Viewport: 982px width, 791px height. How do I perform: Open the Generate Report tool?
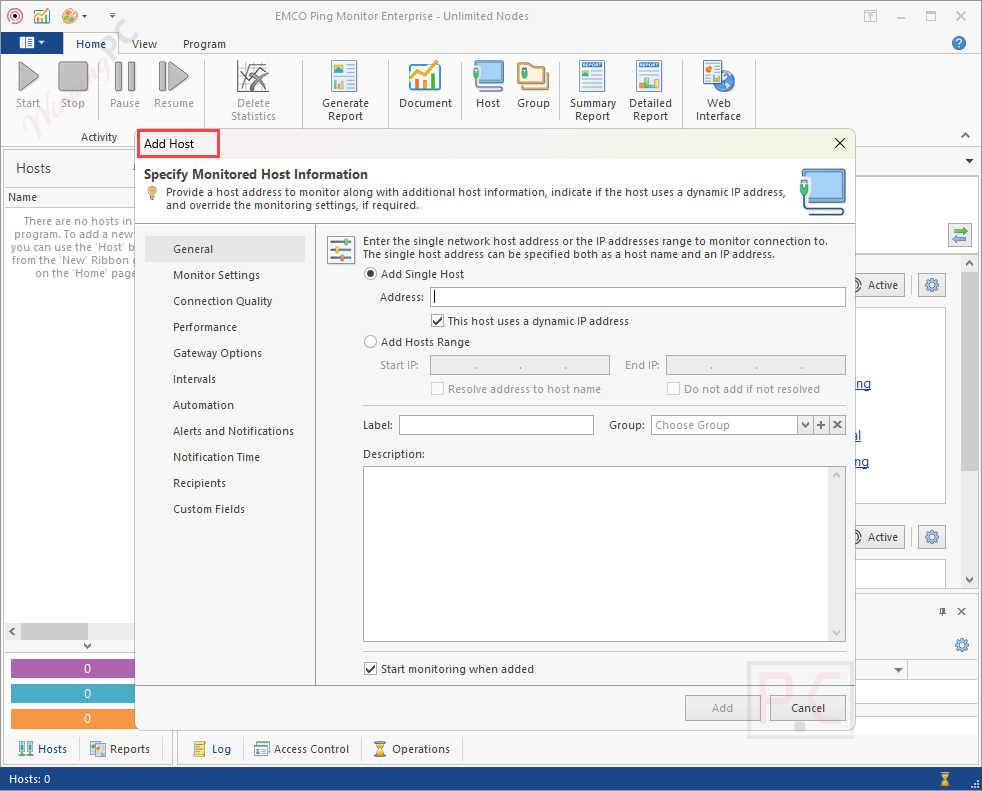345,91
